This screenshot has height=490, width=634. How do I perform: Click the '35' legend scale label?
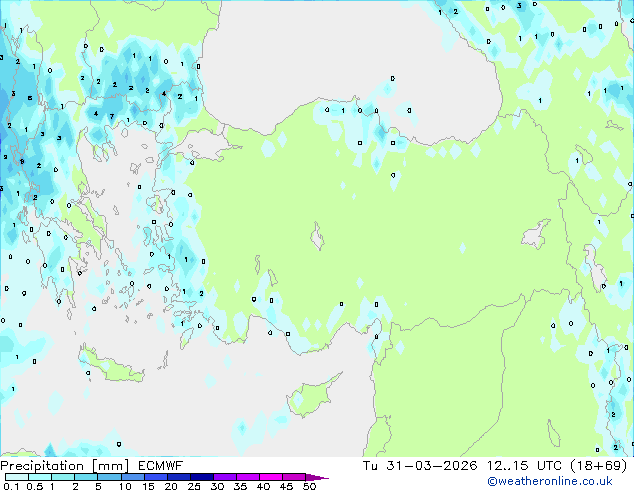[x=240, y=486]
